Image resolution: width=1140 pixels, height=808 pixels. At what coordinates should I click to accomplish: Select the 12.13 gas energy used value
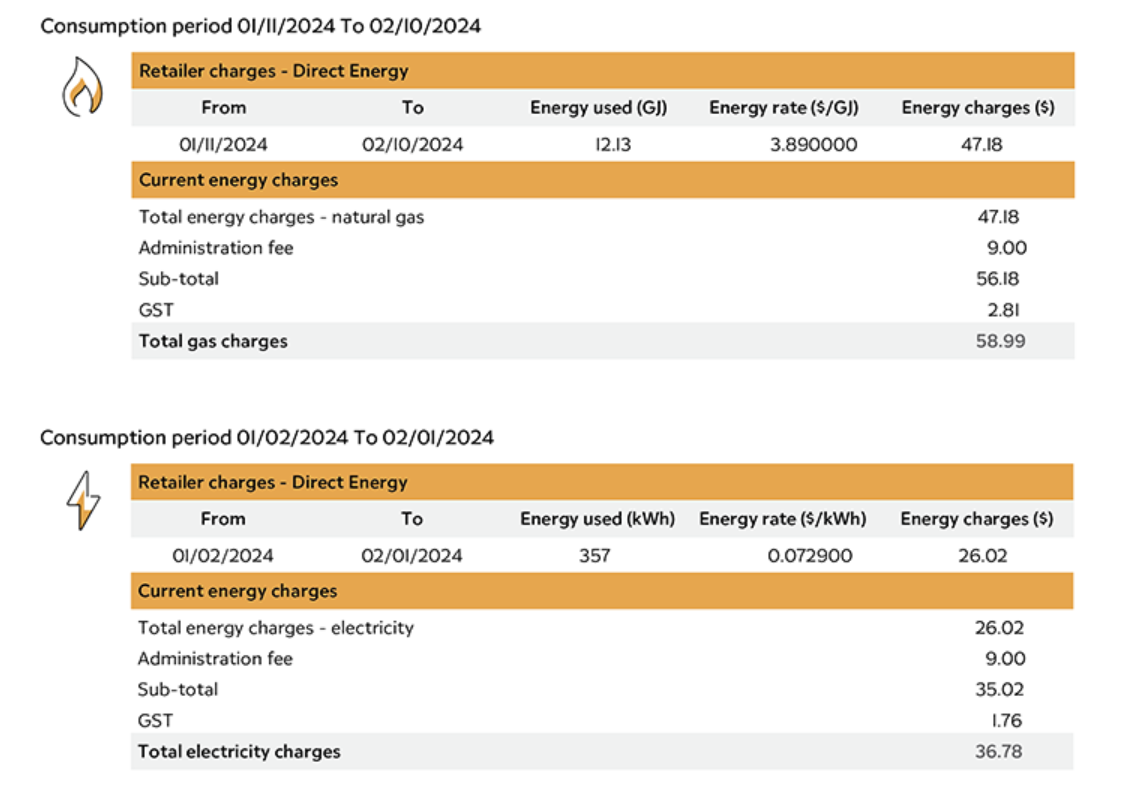click(x=600, y=145)
